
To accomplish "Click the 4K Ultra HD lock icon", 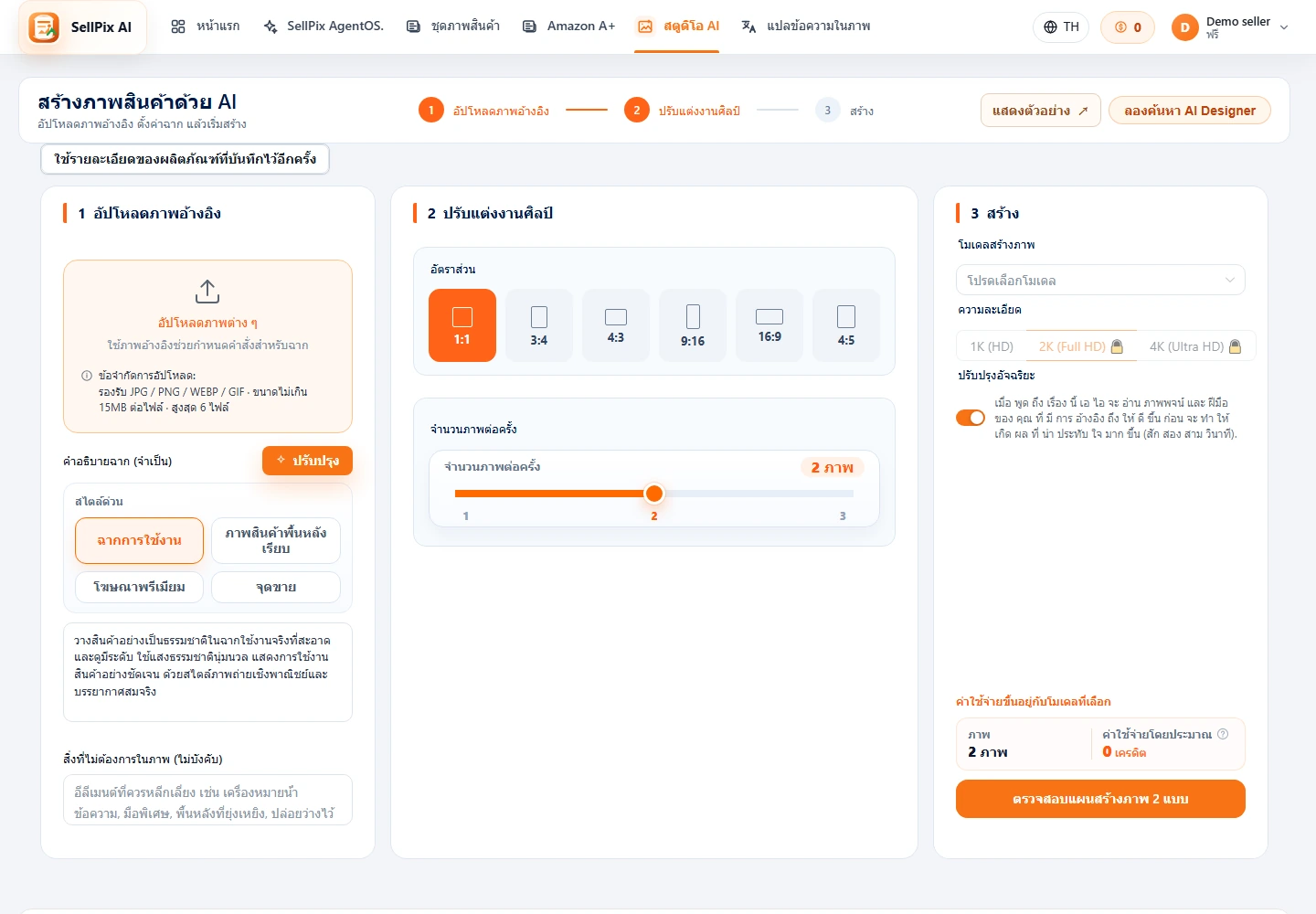I will [1236, 346].
